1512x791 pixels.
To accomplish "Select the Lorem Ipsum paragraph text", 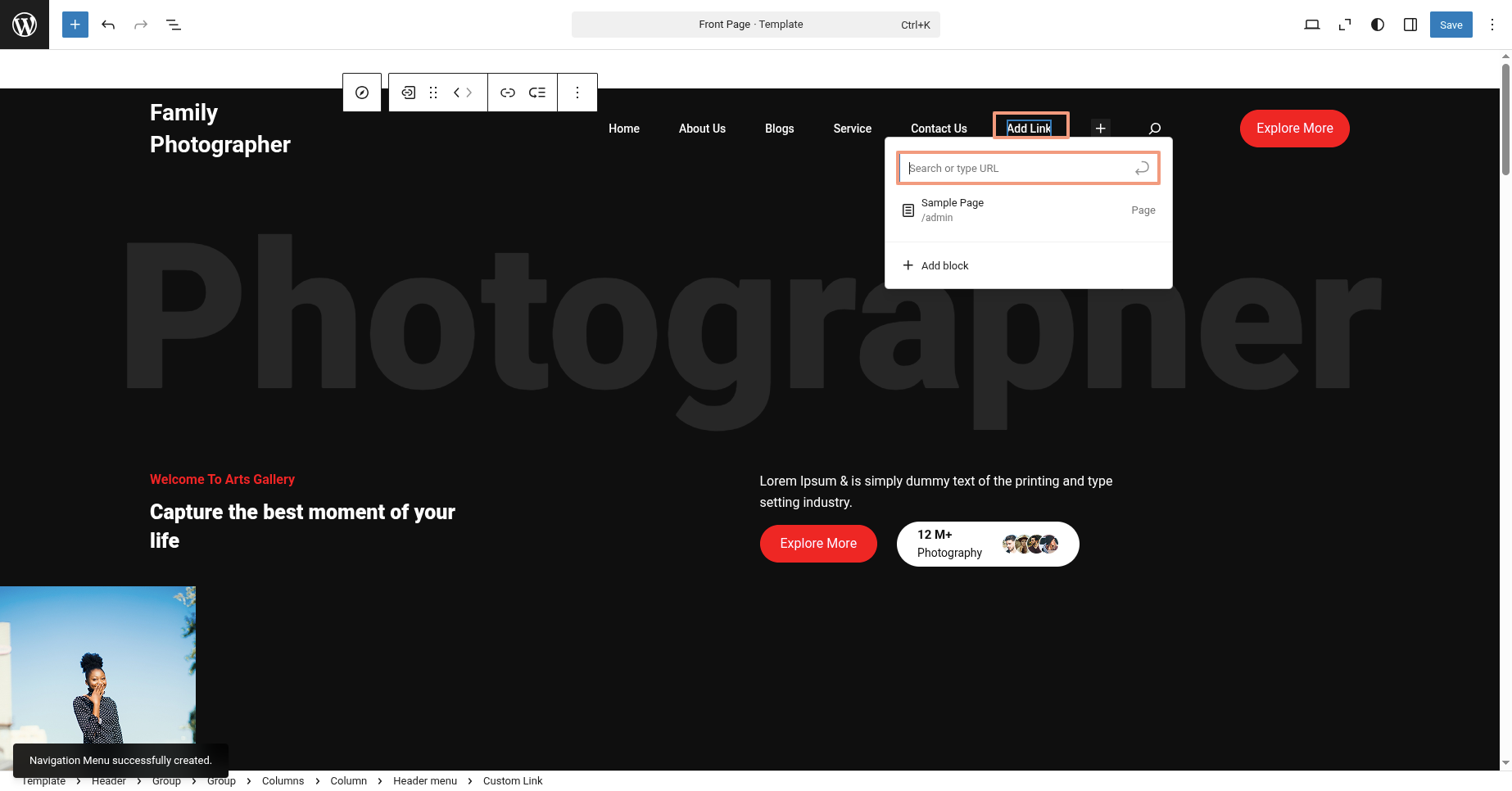I will [x=936, y=491].
